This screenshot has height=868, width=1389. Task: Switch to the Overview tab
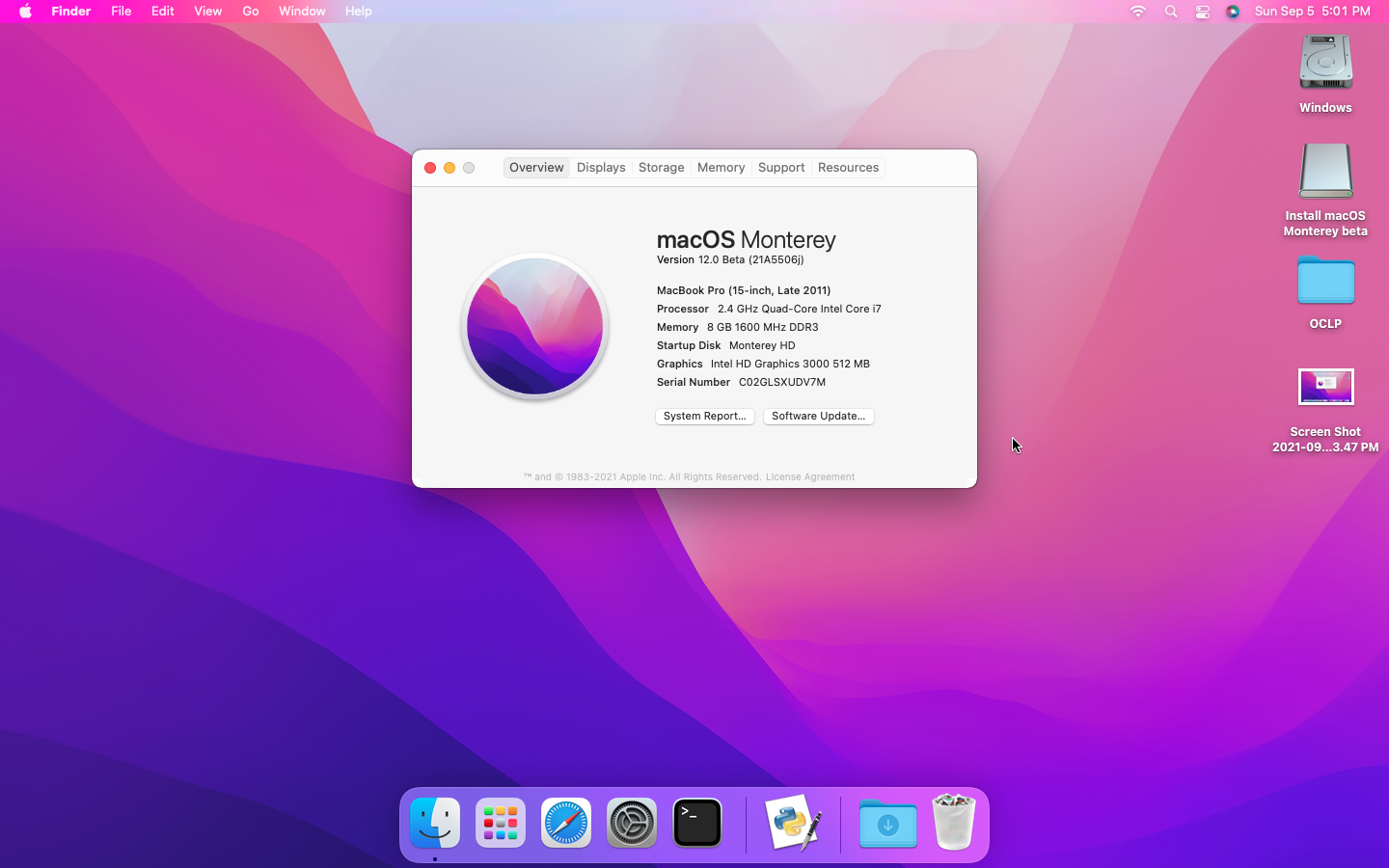click(536, 168)
